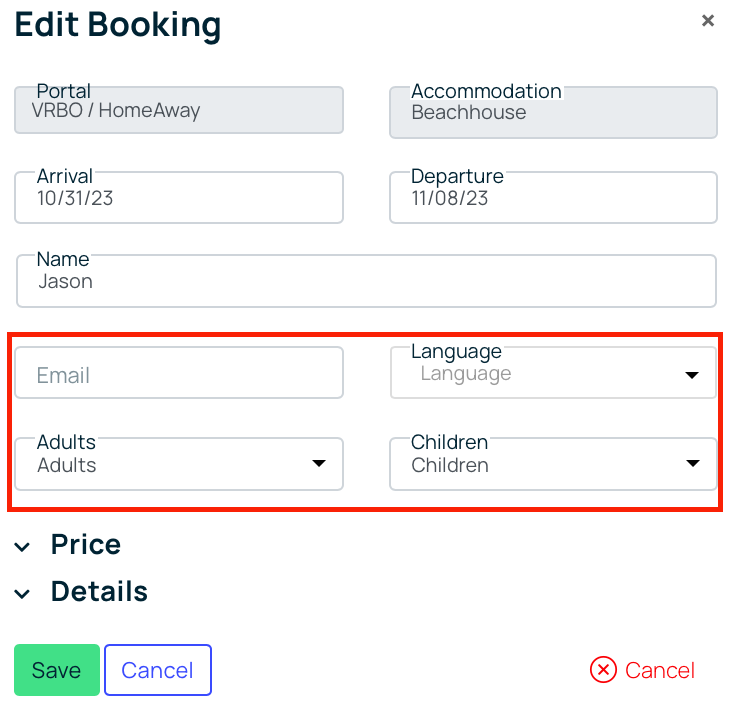The height and width of the screenshot is (712, 732).
Task: Click the green Save button
Action: coord(57,670)
